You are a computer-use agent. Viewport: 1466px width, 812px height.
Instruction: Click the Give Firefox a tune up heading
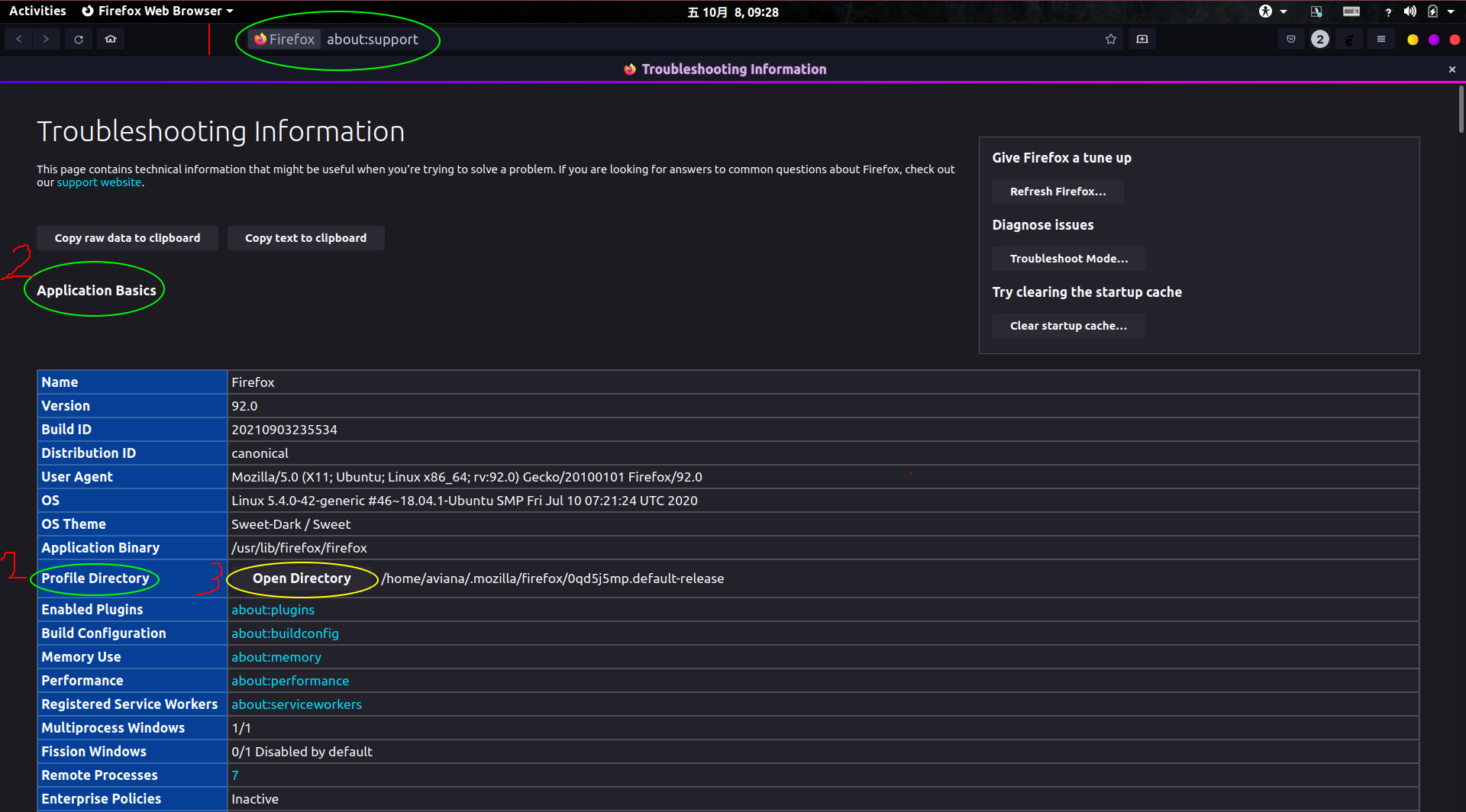1061,158
